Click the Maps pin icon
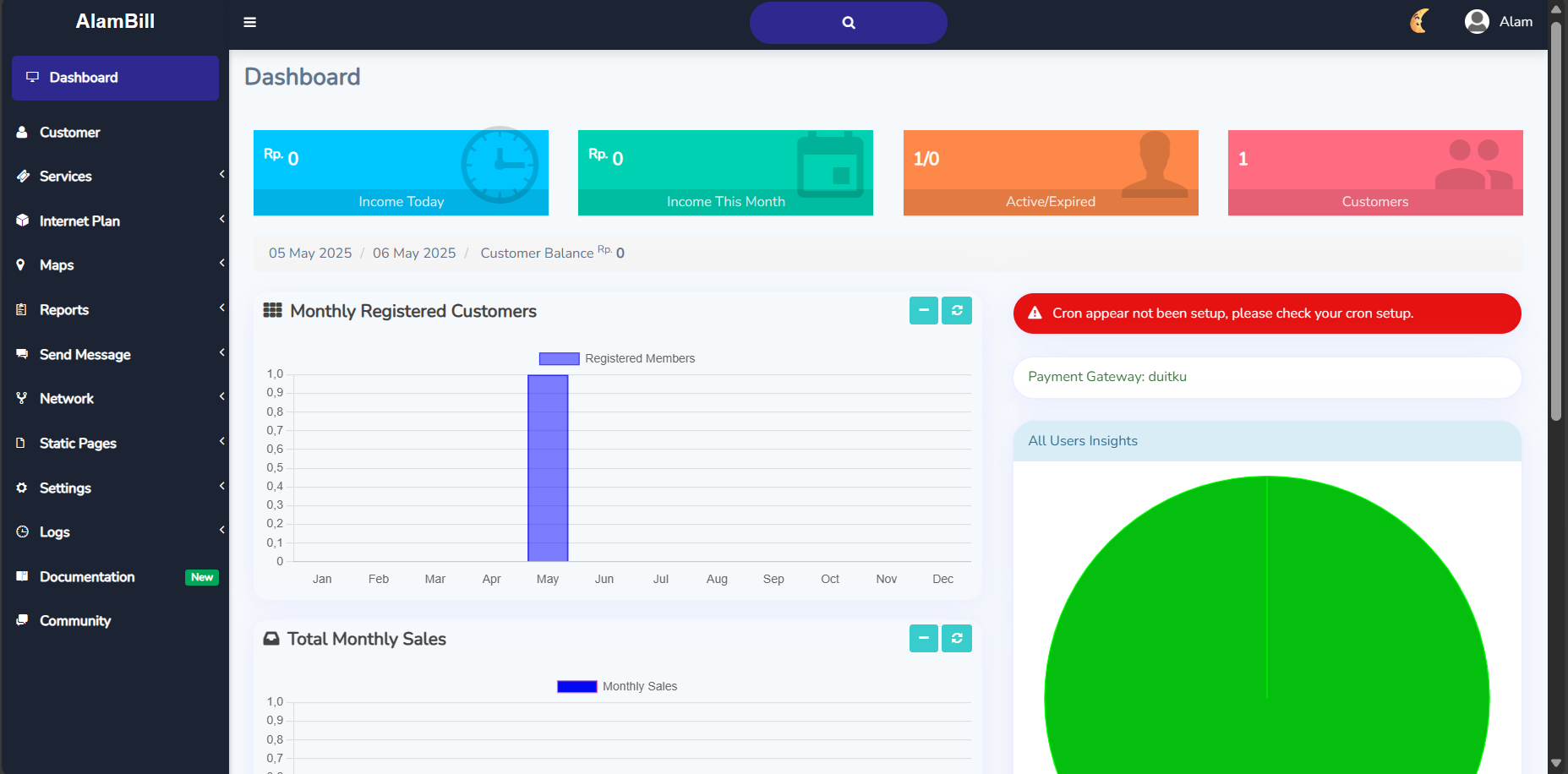This screenshot has height=774, width=1568. [21, 264]
